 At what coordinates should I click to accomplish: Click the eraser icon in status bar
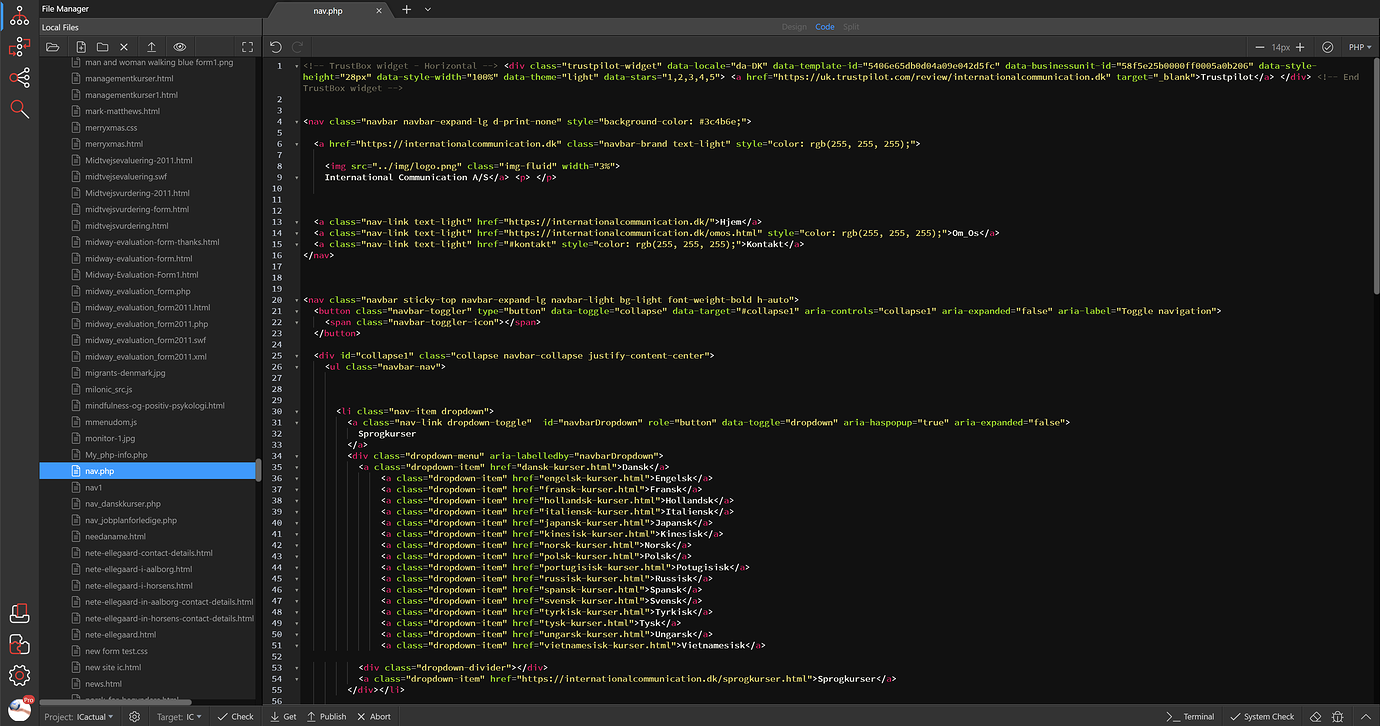tap(1316, 716)
